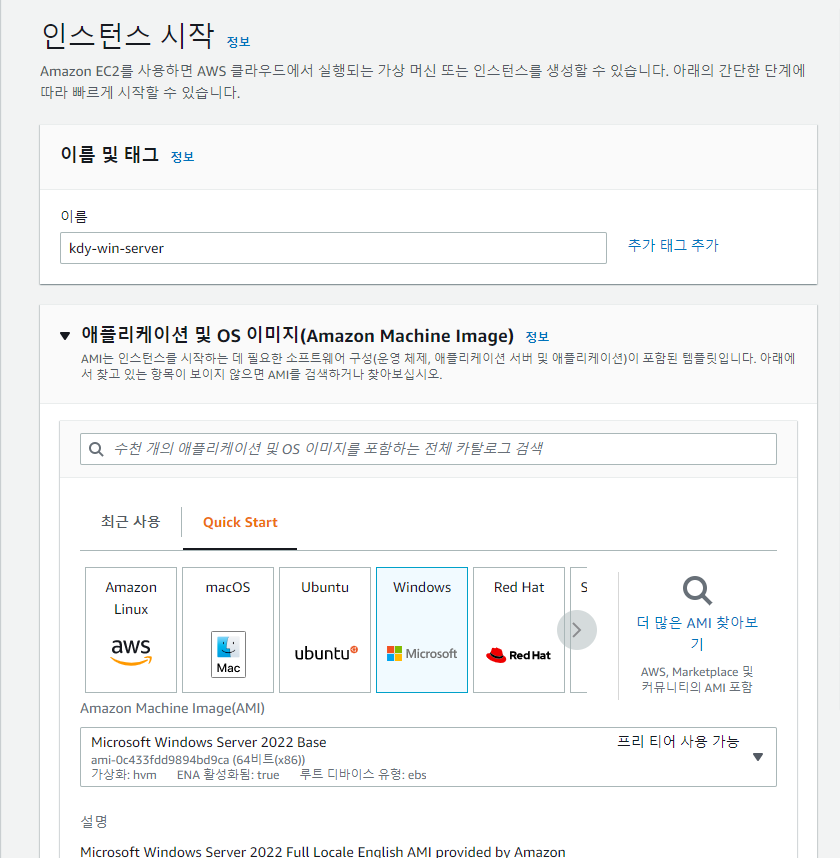Open 정보 link next to Amazon Machine Image heading

(537, 337)
